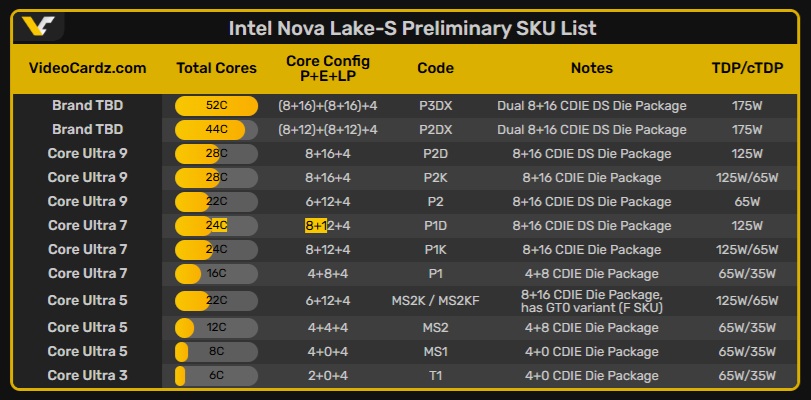The width and height of the screenshot is (811, 400).
Task: Select Brand TBD in the 44C row
Action: 87,130
